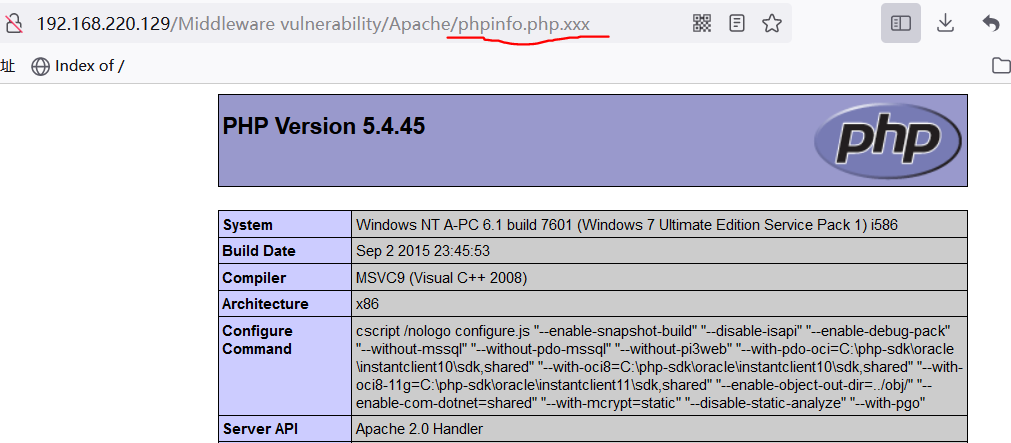The height and width of the screenshot is (443, 1011).
Task: Select 'MSVC9 (Visual C++ 2008)' value
Action: 442,278
